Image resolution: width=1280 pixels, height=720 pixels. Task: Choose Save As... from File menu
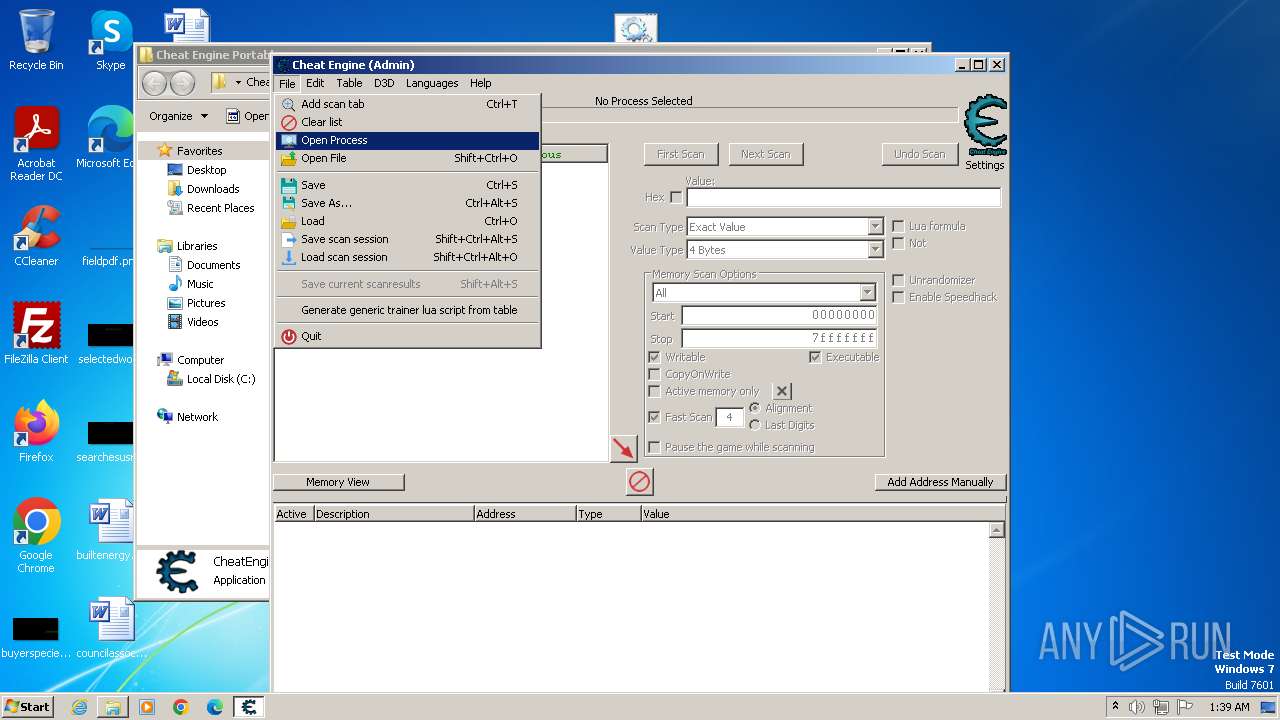(x=407, y=203)
